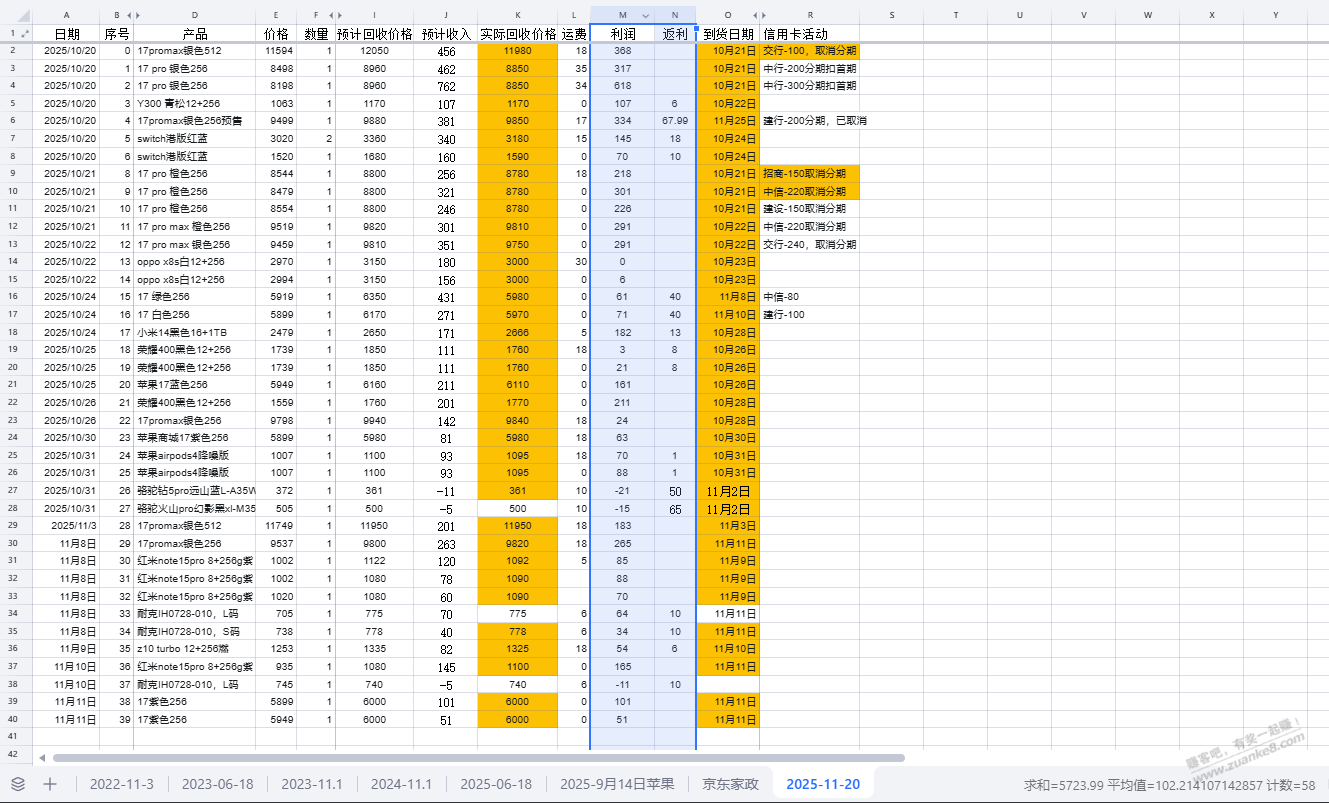Reveal hidden columns between O and R
Screen dimensions: 1329x803
tap(762, 15)
